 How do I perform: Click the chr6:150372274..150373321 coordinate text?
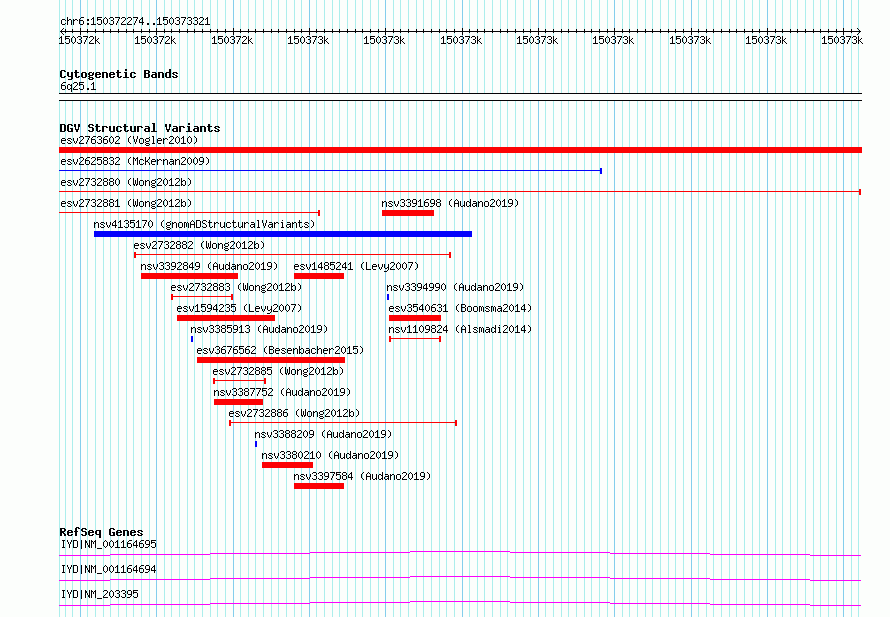click(135, 22)
